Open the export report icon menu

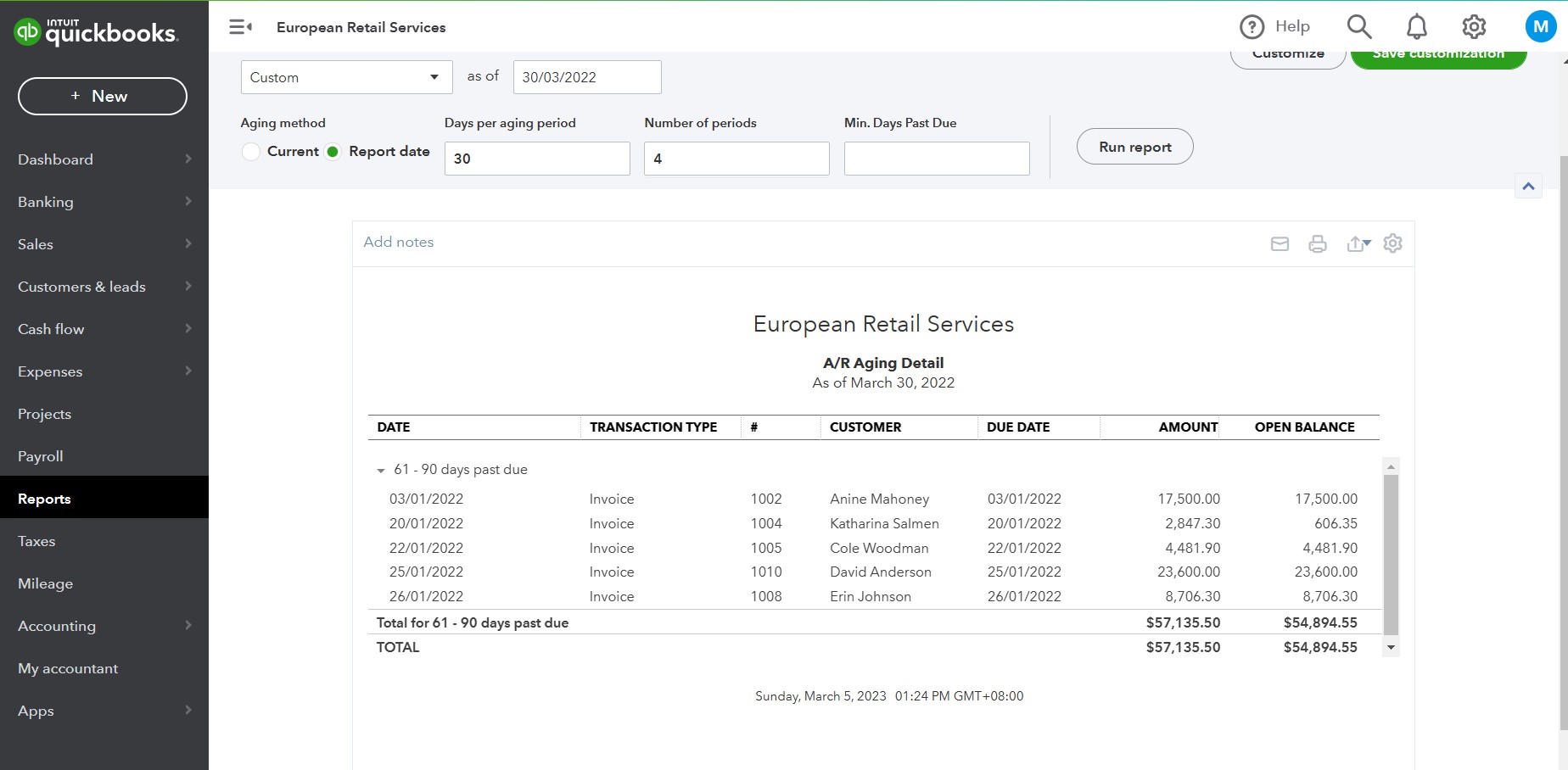point(1358,244)
